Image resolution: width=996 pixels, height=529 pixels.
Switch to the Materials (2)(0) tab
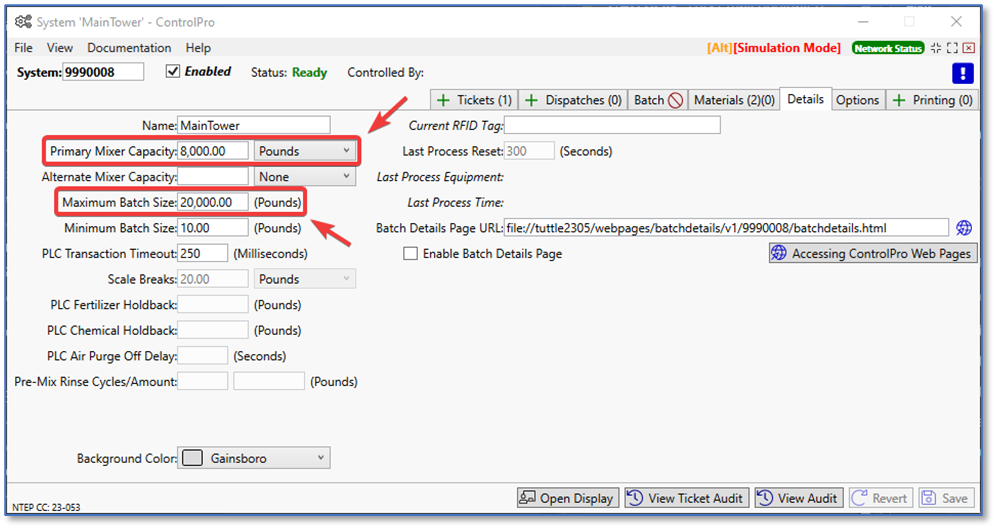734,100
